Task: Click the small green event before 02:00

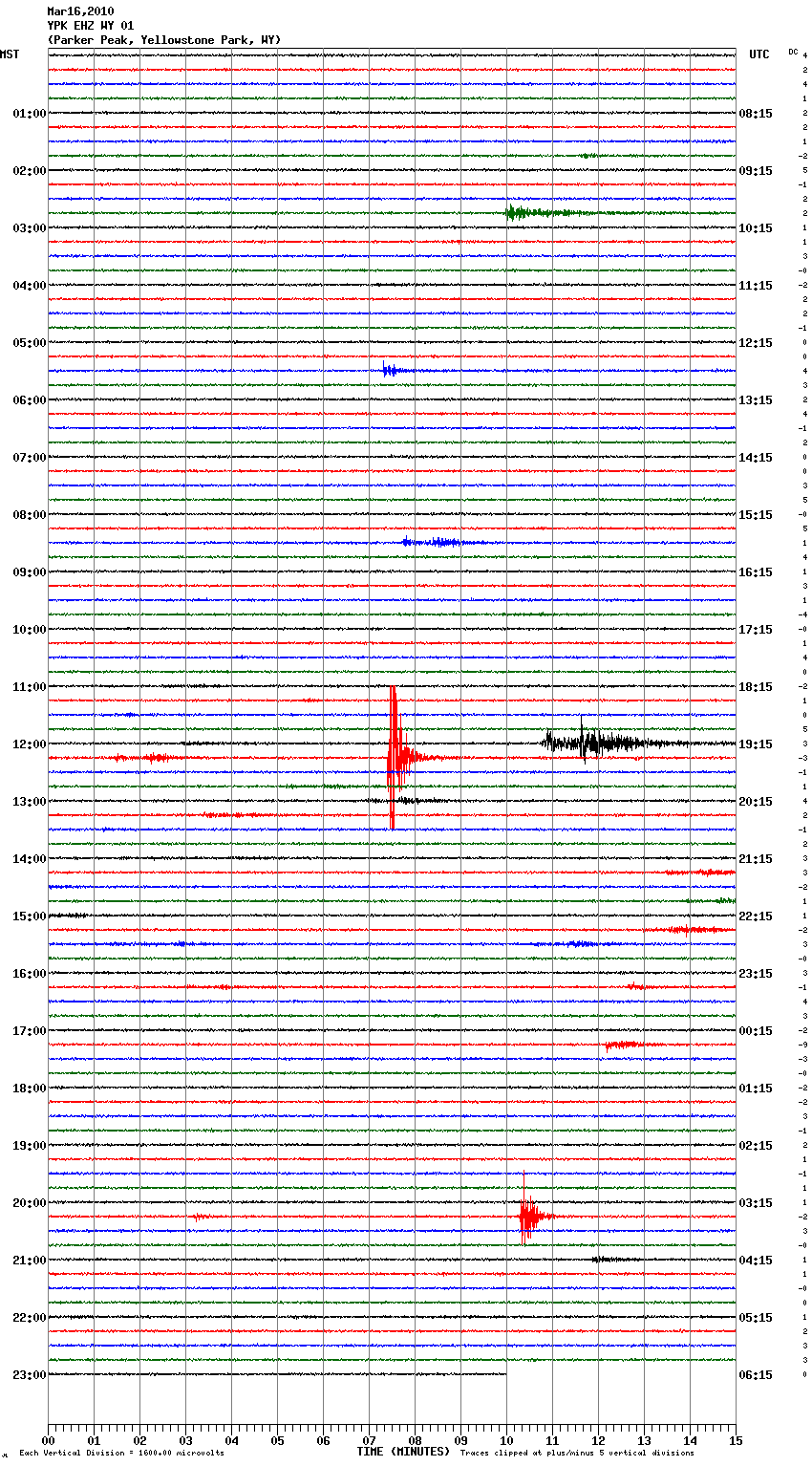Action: pos(588,156)
